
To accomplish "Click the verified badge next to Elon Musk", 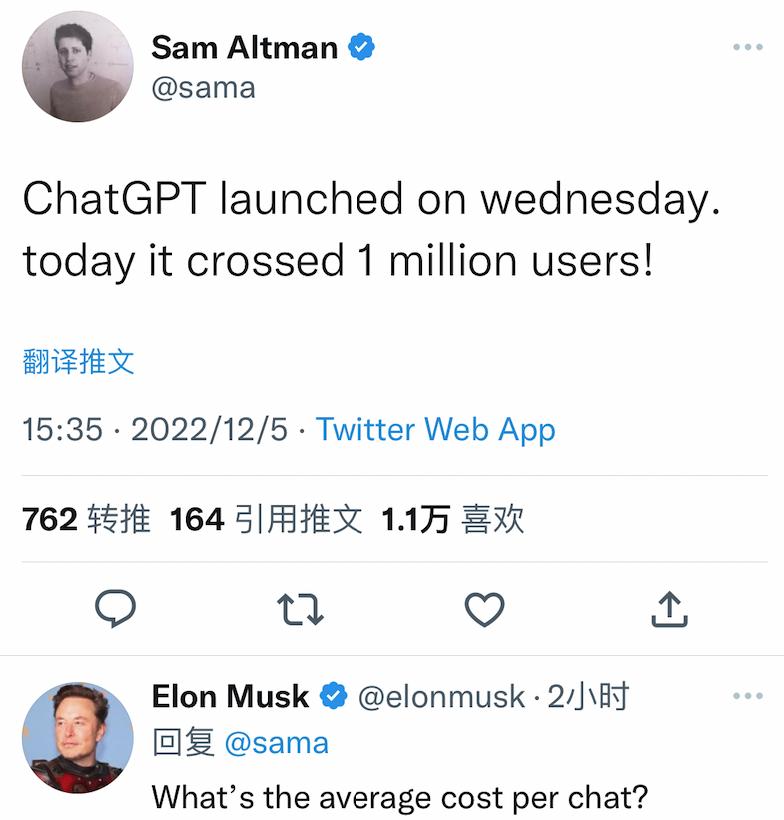I will (330, 697).
